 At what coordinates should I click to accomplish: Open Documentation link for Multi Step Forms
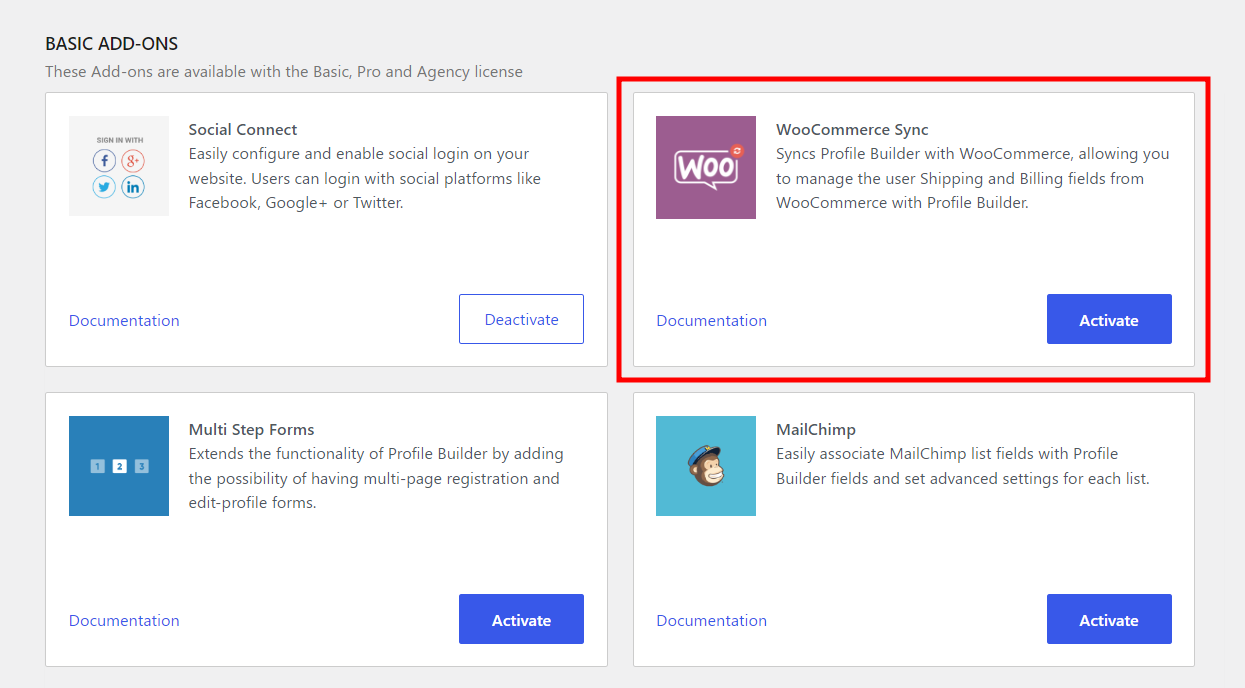(124, 621)
